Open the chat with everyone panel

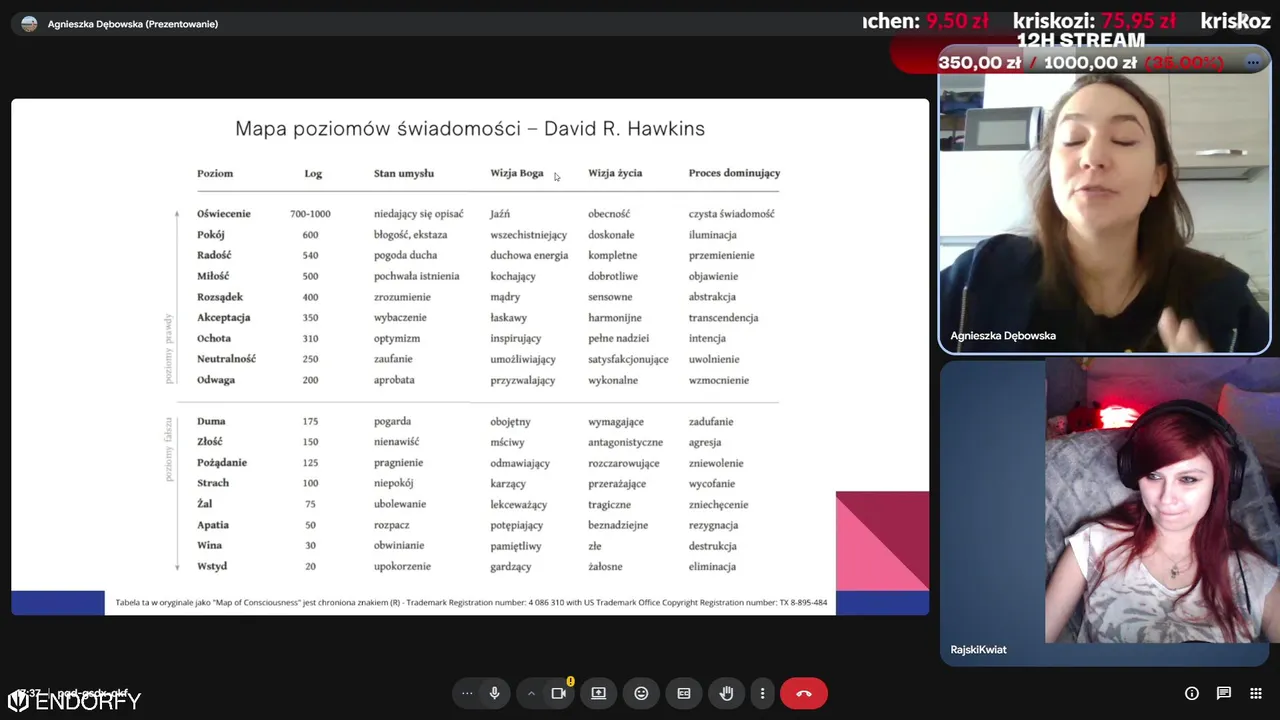coord(1224,693)
